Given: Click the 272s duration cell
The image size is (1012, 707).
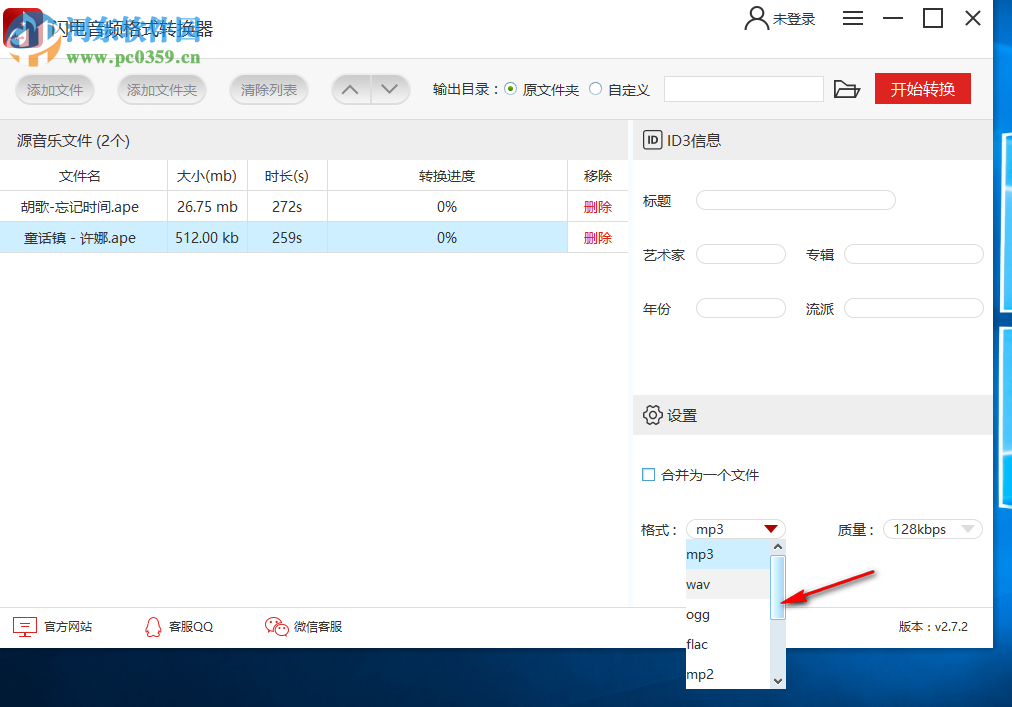Looking at the screenshot, I should coord(287,207).
